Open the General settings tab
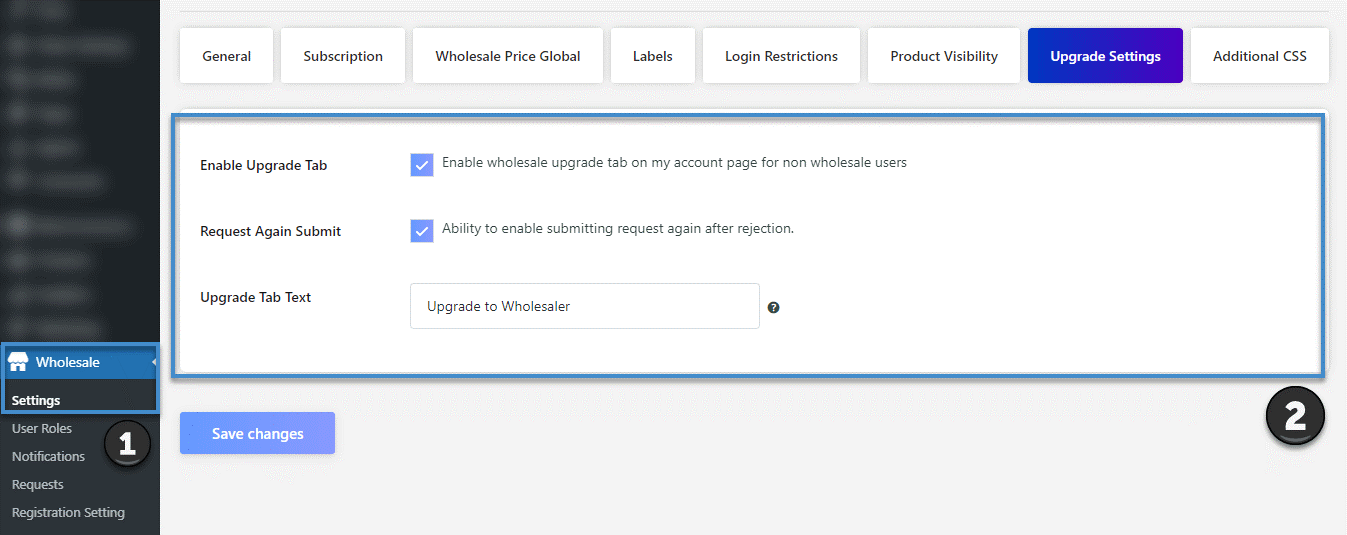1347x535 pixels. [226, 56]
